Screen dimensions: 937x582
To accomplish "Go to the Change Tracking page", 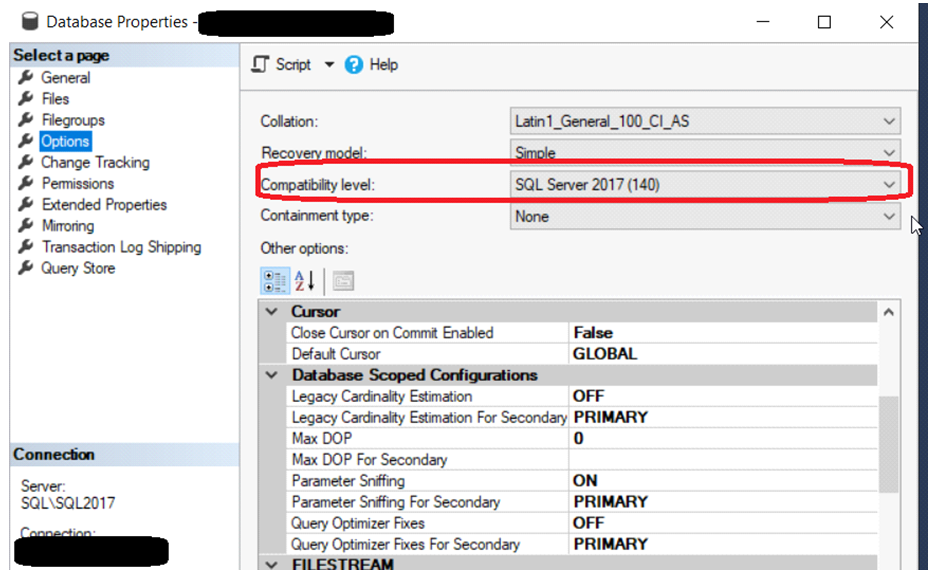I will click(x=95, y=162).
